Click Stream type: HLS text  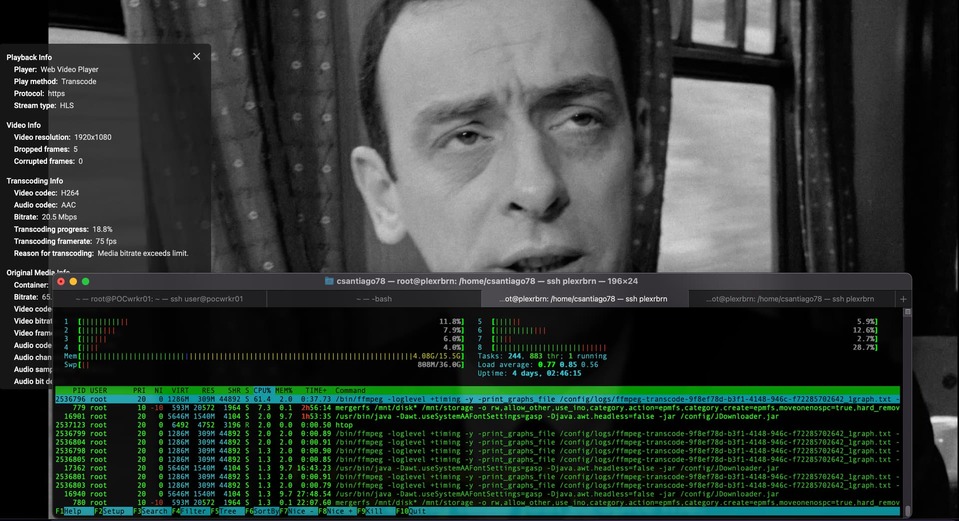click(x=44, y=106)
